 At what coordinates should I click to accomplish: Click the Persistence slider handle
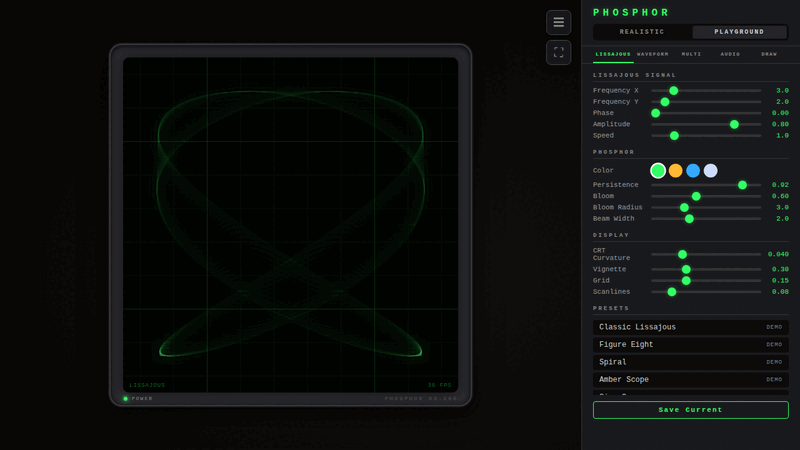[x=742, y=185]
